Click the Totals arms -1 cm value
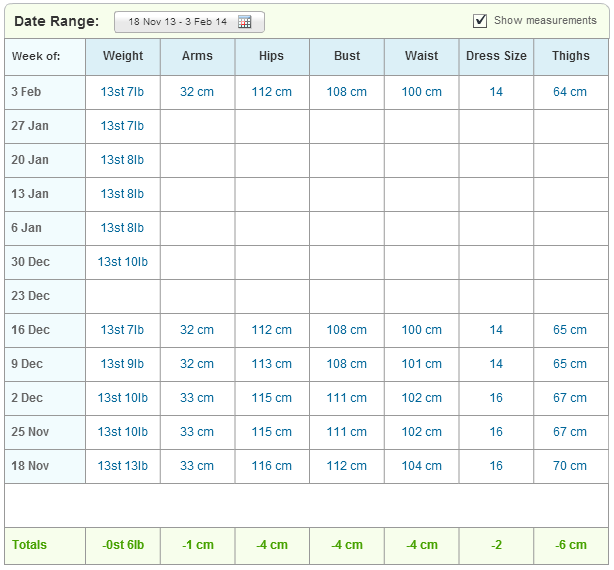The width and height of the screenshot is (614, 570). [198, 545]
